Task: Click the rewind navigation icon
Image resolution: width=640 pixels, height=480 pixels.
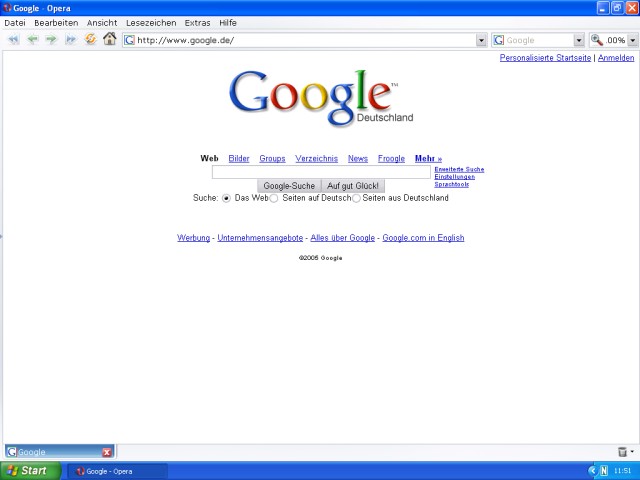Action: coord(13,40)
